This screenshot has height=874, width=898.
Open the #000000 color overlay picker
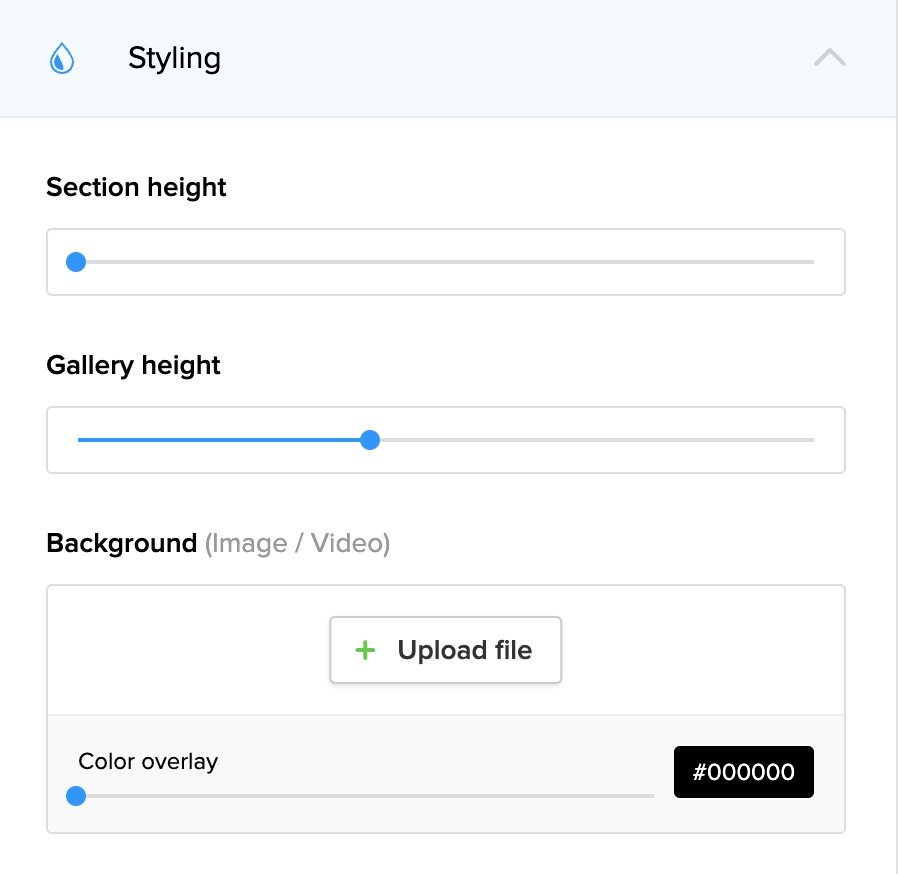tap(743, 772)
